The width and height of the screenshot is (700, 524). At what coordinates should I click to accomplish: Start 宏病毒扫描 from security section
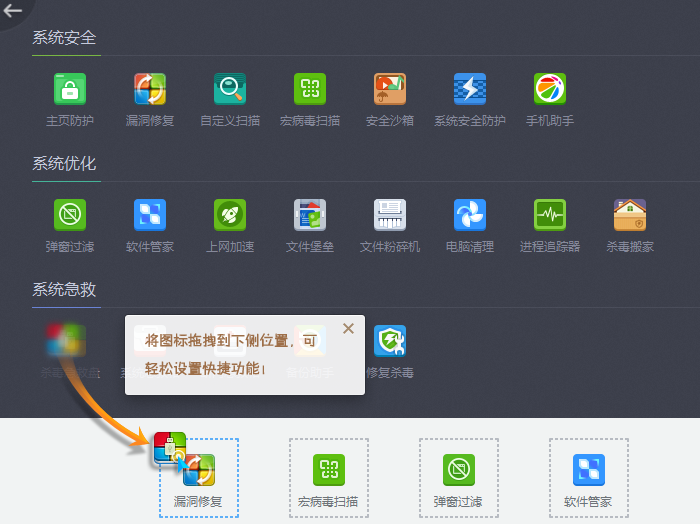[x=310, y=90]
